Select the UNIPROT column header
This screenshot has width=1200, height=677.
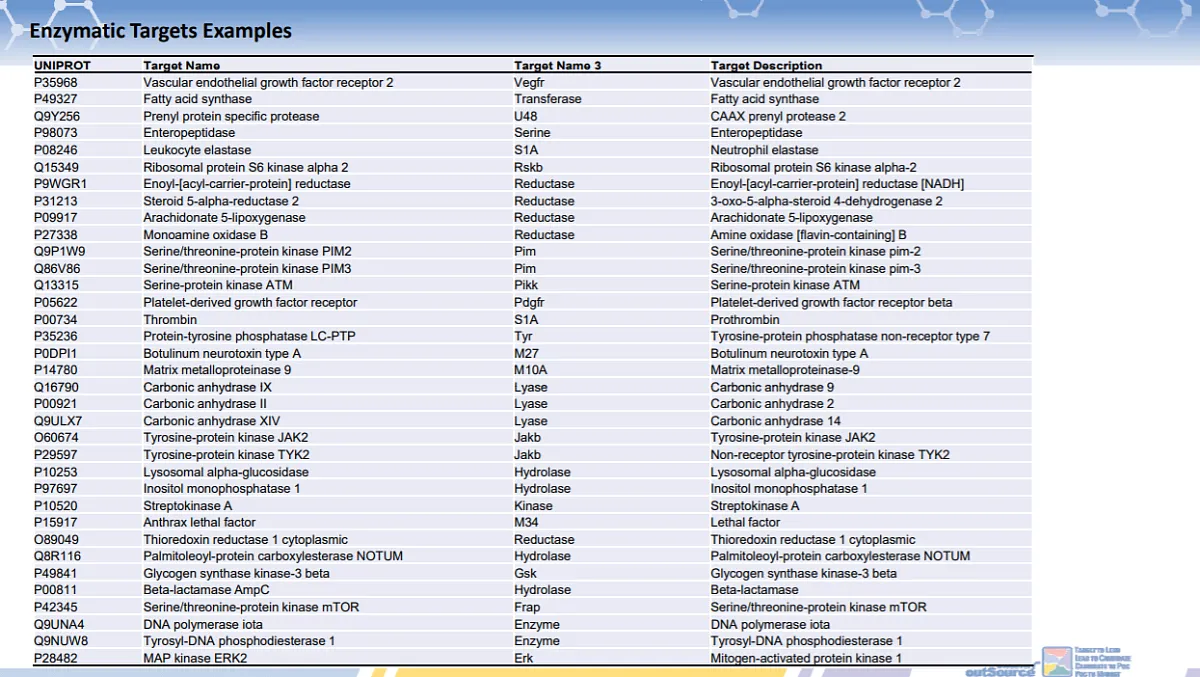pyautogui.click(x=58, y=65)
